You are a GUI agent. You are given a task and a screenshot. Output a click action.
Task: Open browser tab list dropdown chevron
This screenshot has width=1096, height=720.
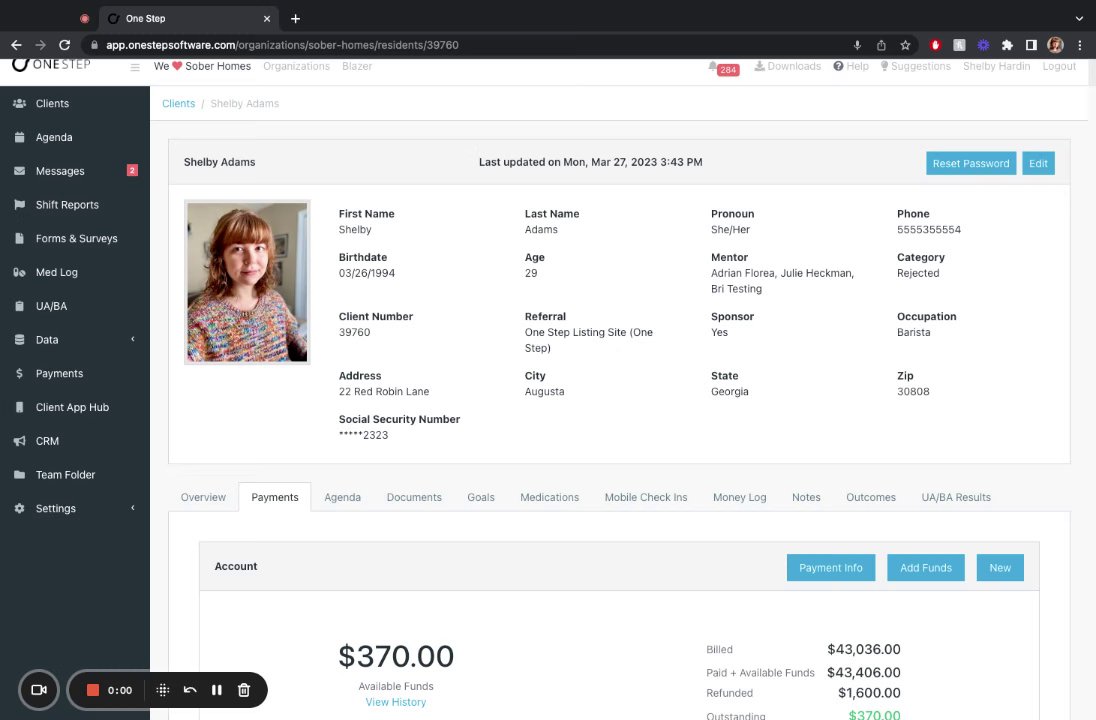pyautogui.click(x=1079, y=18)
